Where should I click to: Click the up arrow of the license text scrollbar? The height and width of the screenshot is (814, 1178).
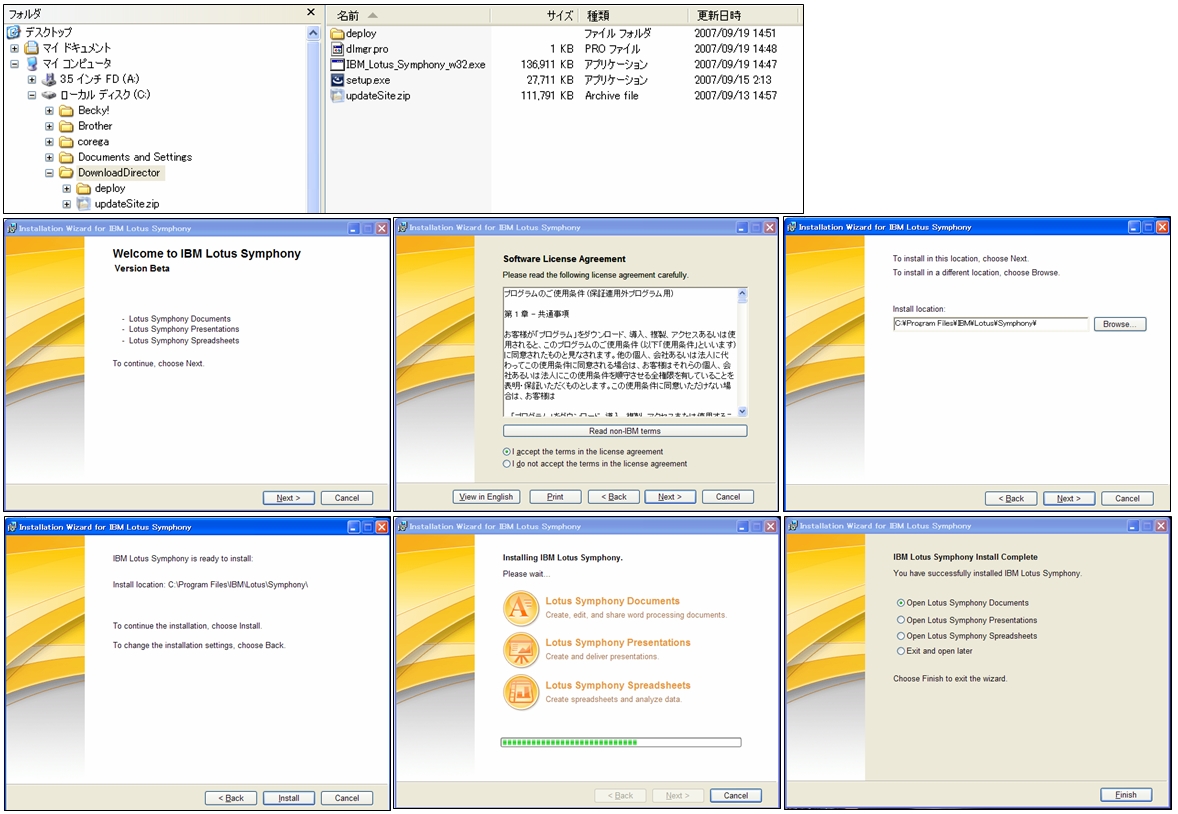[742, 295]
